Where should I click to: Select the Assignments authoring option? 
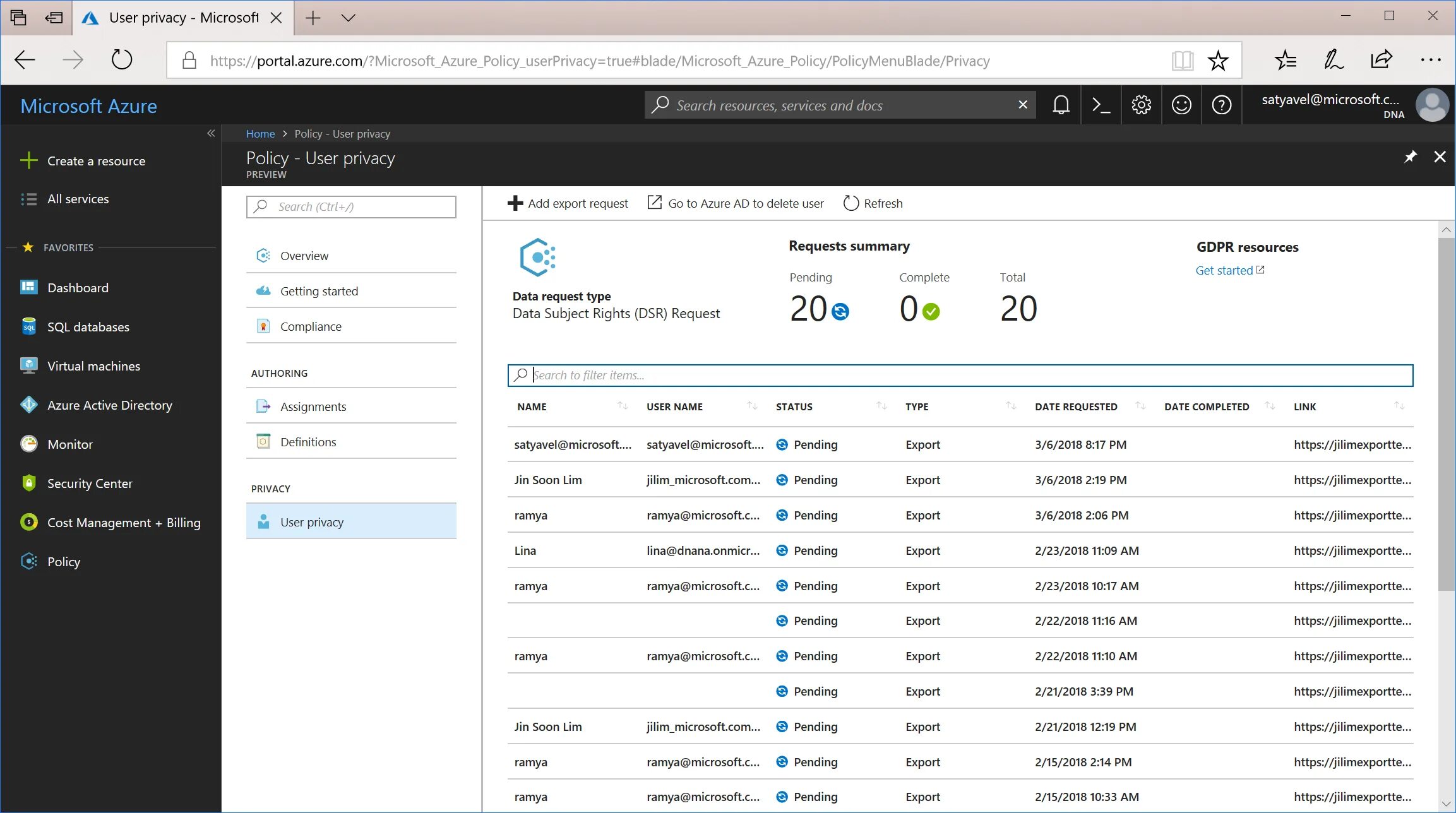coord(313,406)
